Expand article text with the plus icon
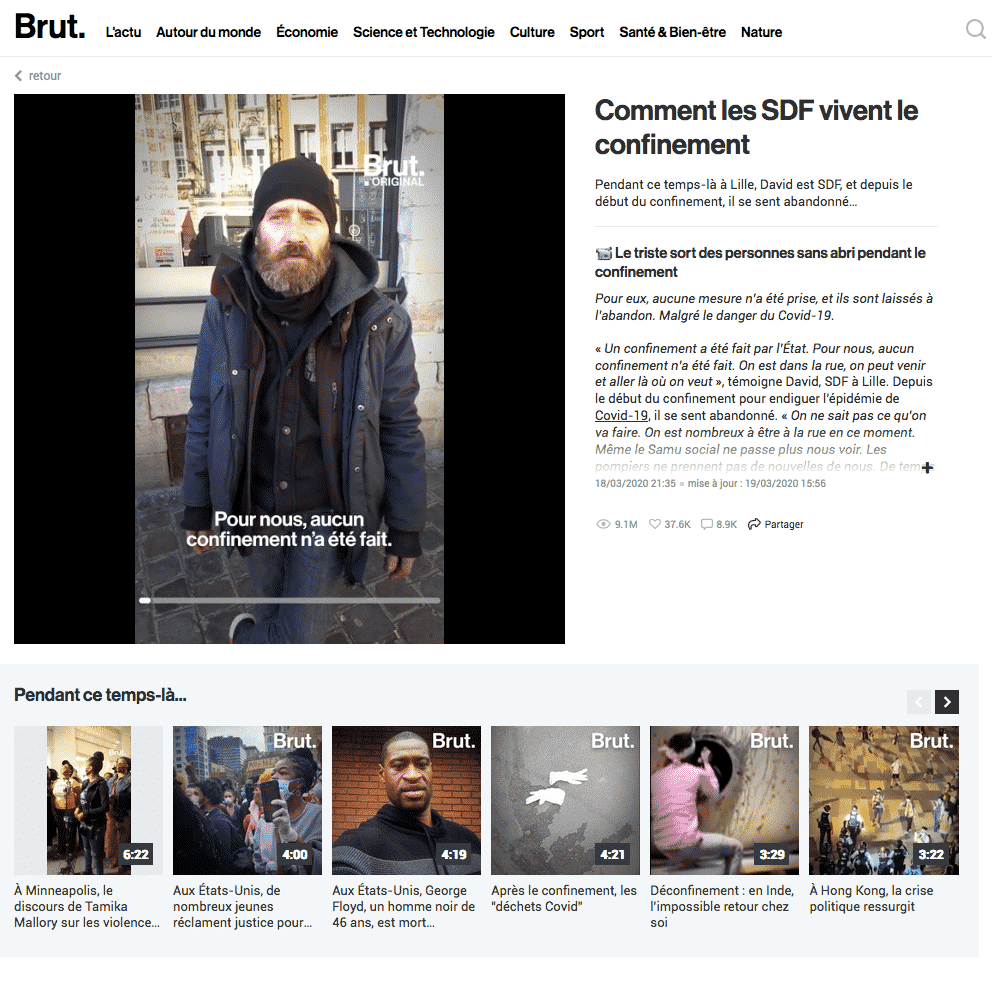The width and height of the screenshot is (992, 998). pos(928,468)
